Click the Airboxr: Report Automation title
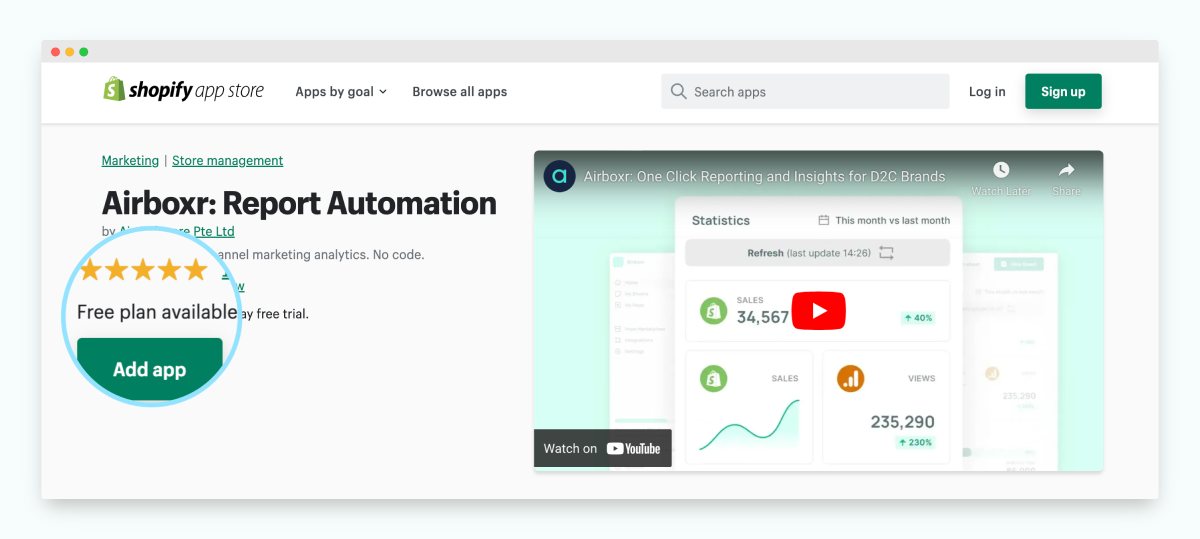The height and width of the screenshot is (539, 1200). coord(299,203)
